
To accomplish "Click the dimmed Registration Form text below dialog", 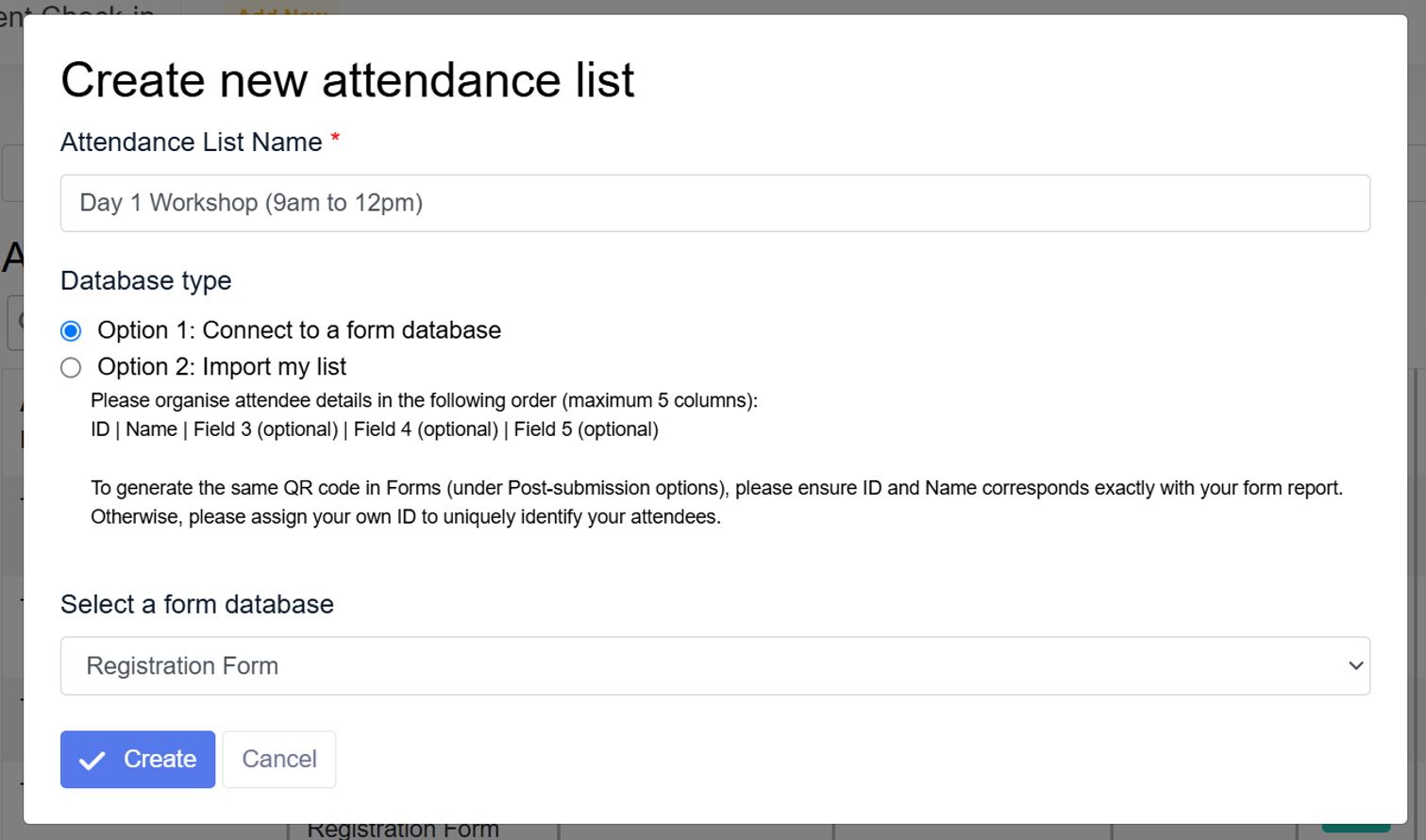I will click(403, 831).
